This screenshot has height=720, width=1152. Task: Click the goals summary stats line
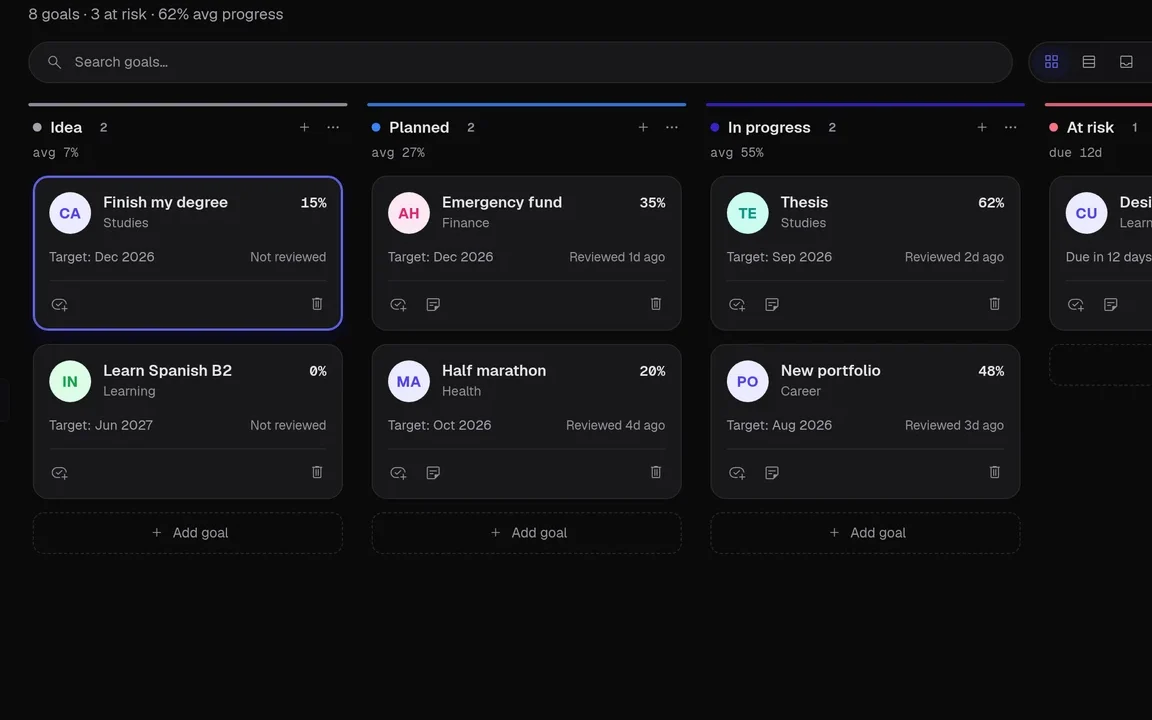[156, 14]
